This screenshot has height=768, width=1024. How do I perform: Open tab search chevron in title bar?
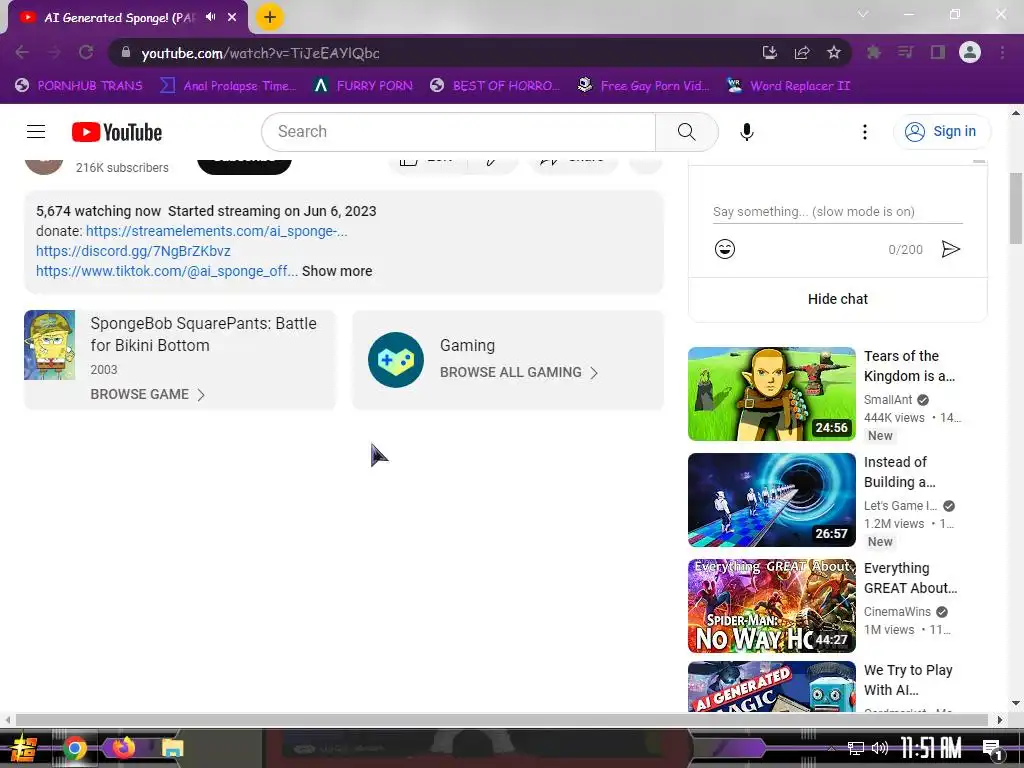coord(863,14)
